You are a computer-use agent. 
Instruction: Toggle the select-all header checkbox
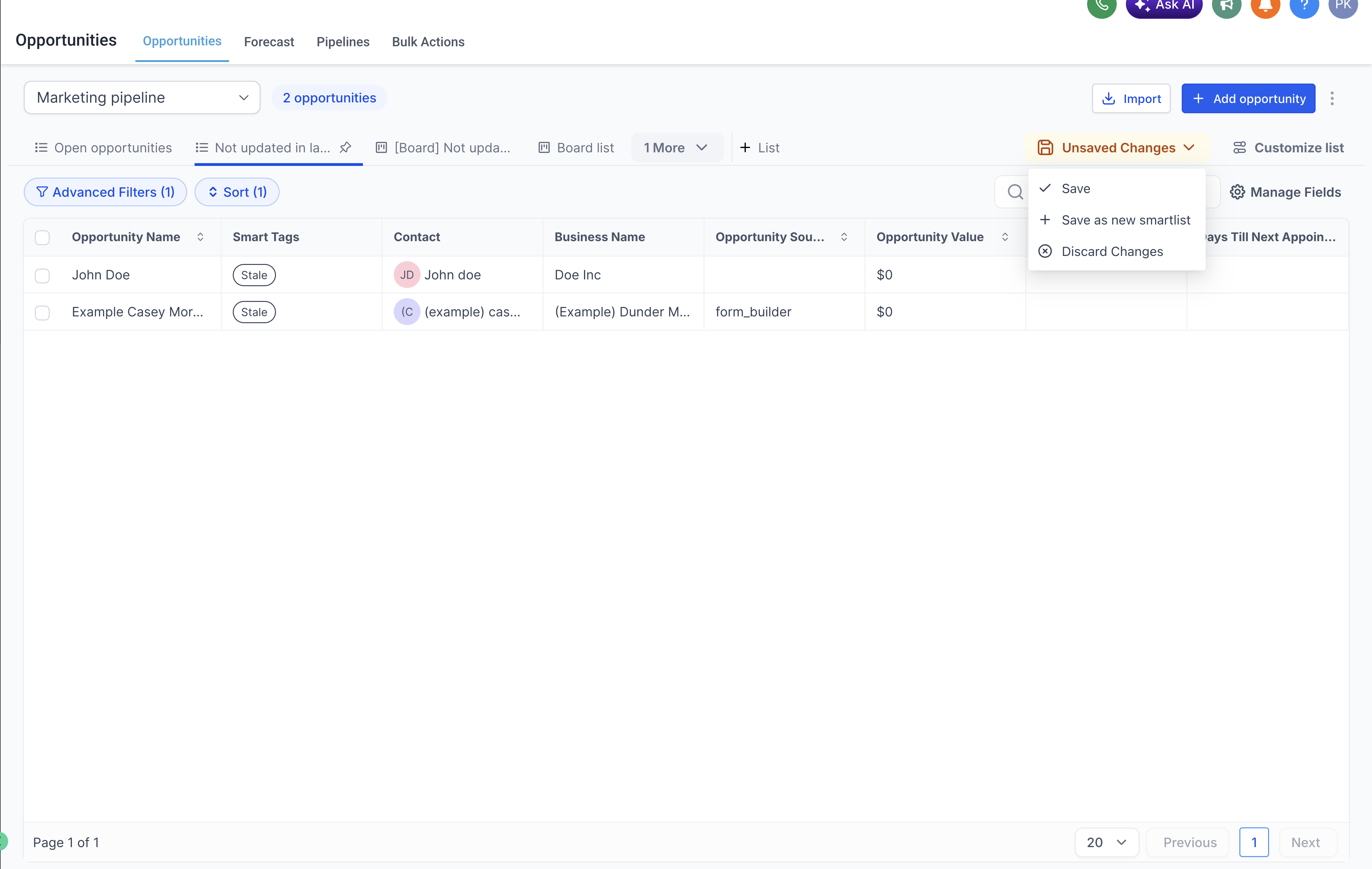point(42,237)
